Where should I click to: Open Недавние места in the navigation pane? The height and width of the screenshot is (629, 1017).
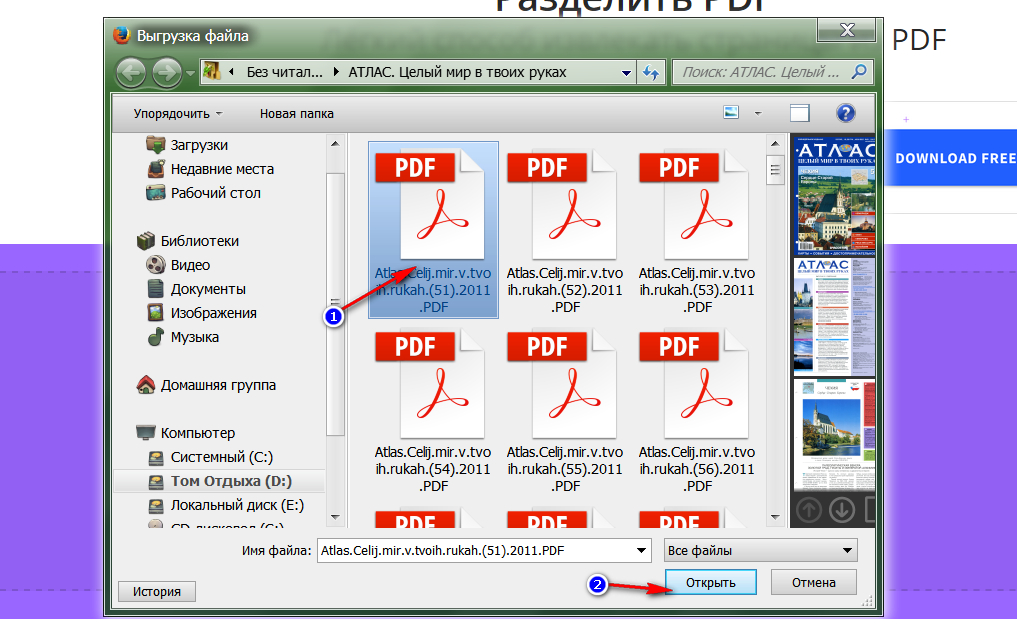click(209, 169)
